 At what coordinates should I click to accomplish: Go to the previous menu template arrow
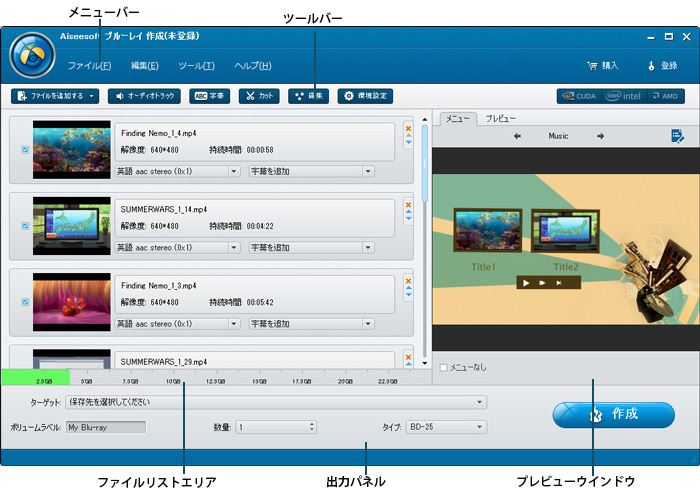pos(517,136)
